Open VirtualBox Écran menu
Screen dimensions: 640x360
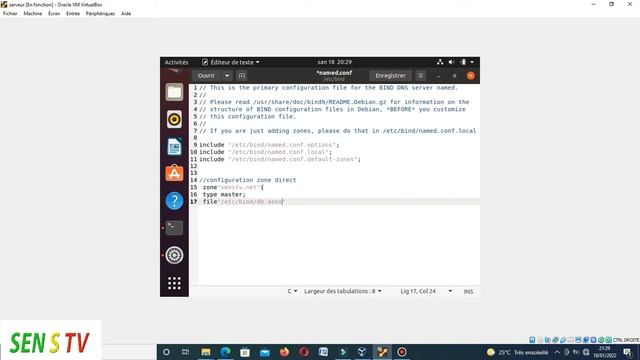pos(54,13)
